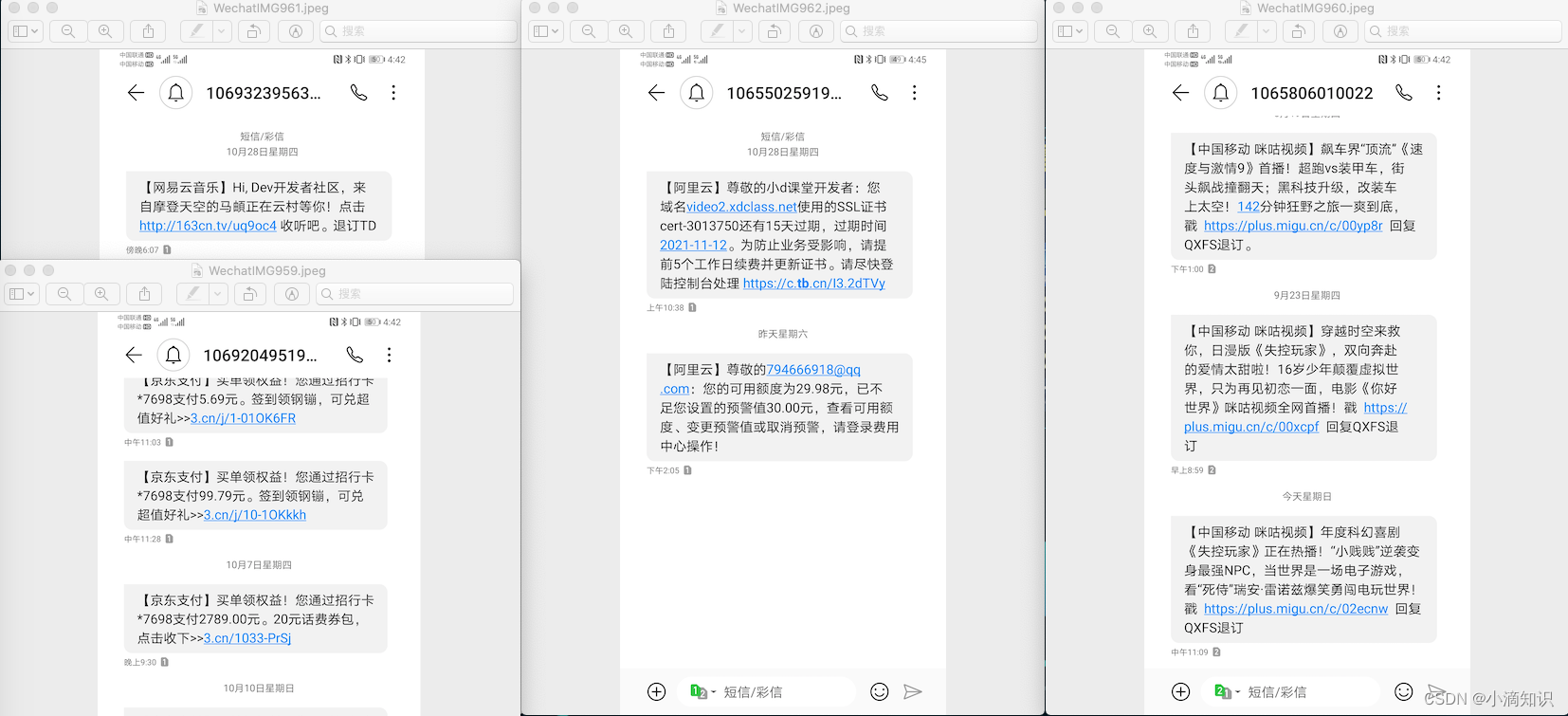Call 1065806010022 via phone icon
1568x716 pixels.
tap(1404, 93)
